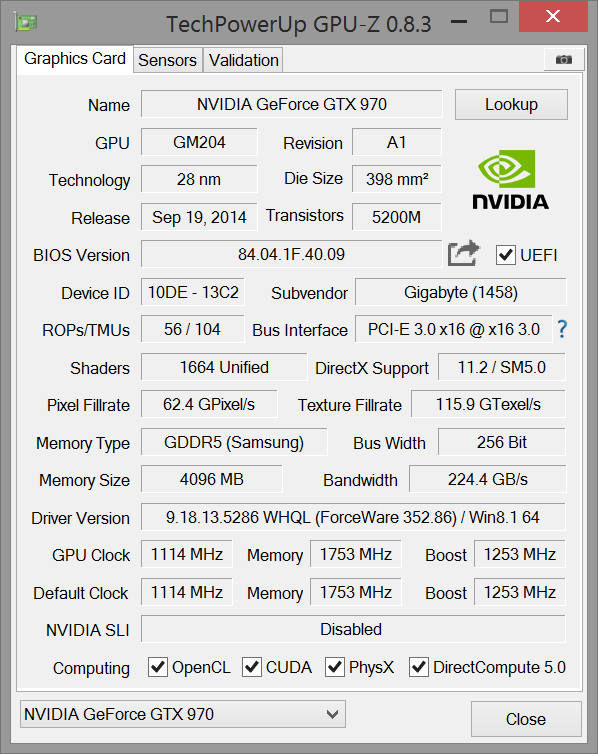Image resolution: width=598 pixels, height=754 pixels.
Task: Click the GPU-Z app icon in title bar
Action: click(x=26, y=23)
